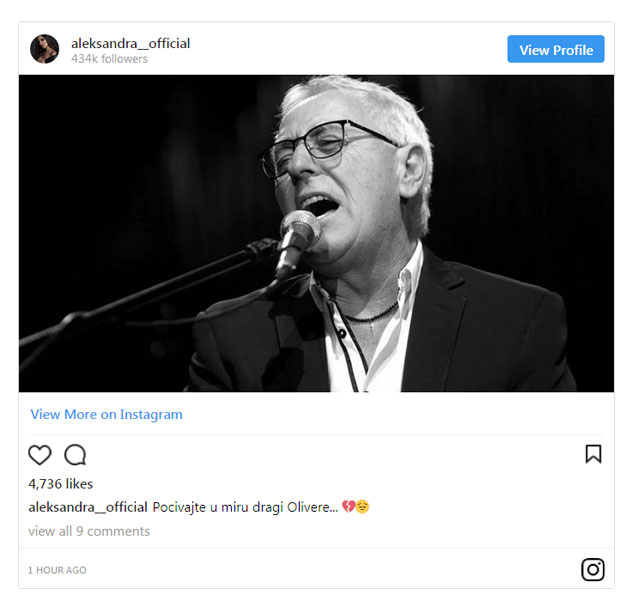Open the header username aleksandra__official

(130, 43)
